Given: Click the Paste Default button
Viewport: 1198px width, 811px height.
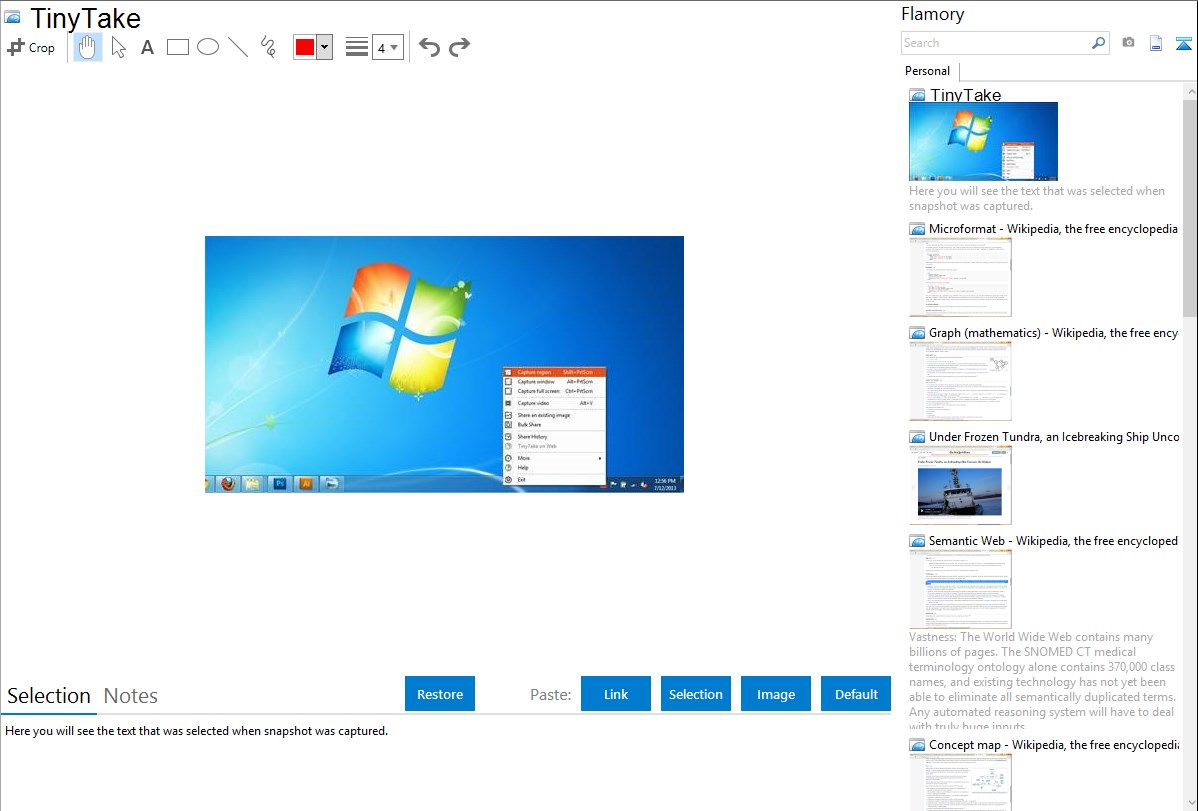Looking at the screenshot, I should [856, 694].
